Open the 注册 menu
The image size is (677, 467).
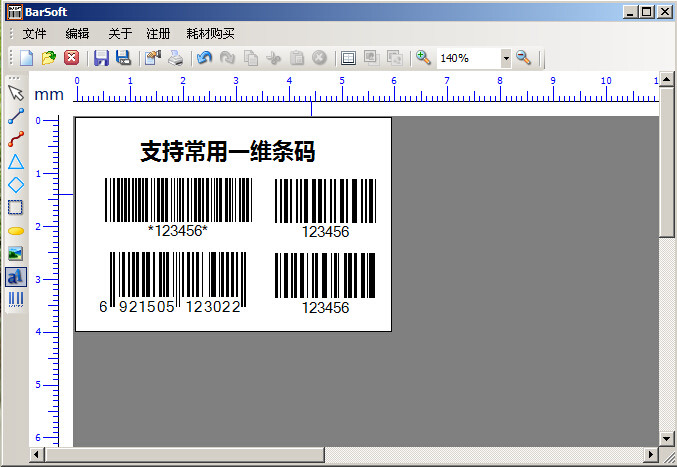pyautogui.click(x=158, y=34)
